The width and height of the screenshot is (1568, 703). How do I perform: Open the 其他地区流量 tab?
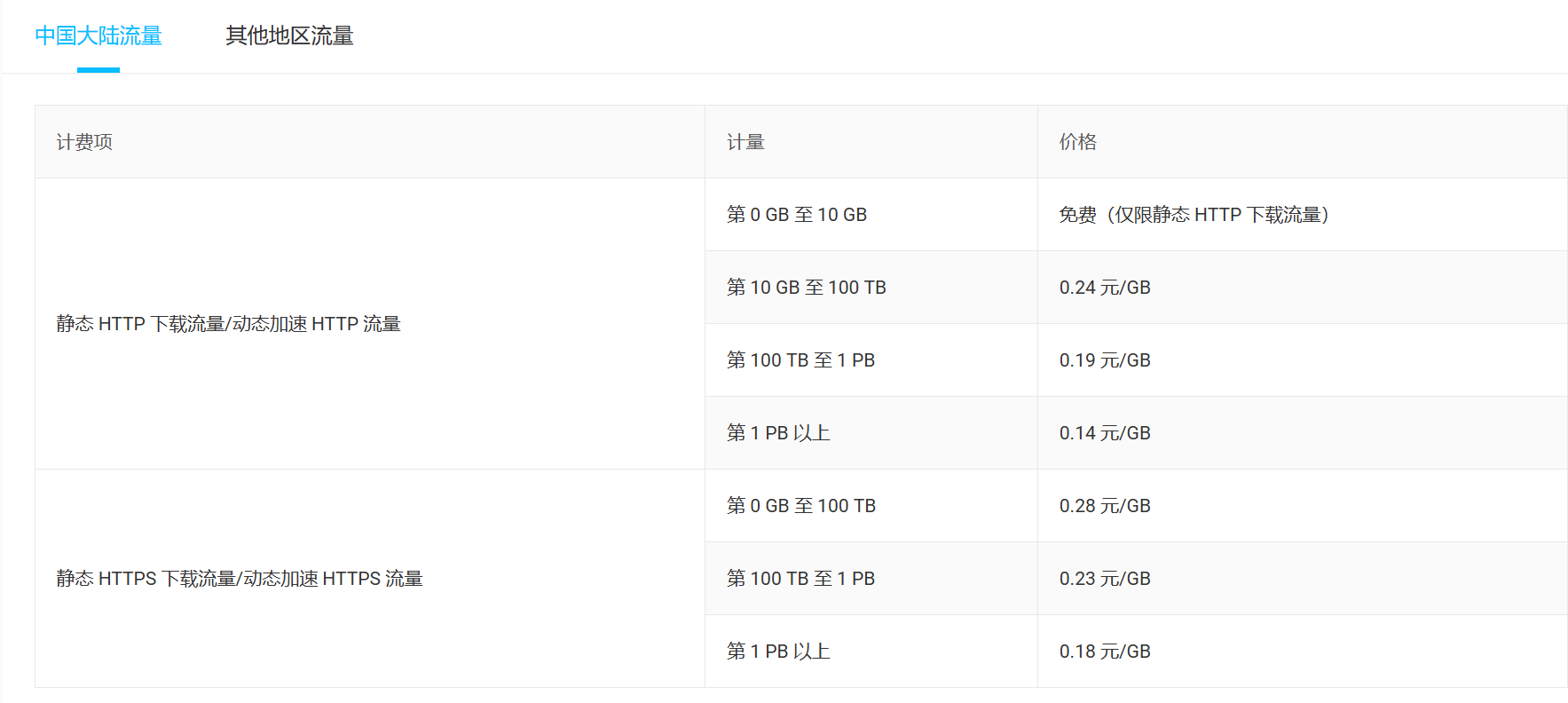pos(289,36)
